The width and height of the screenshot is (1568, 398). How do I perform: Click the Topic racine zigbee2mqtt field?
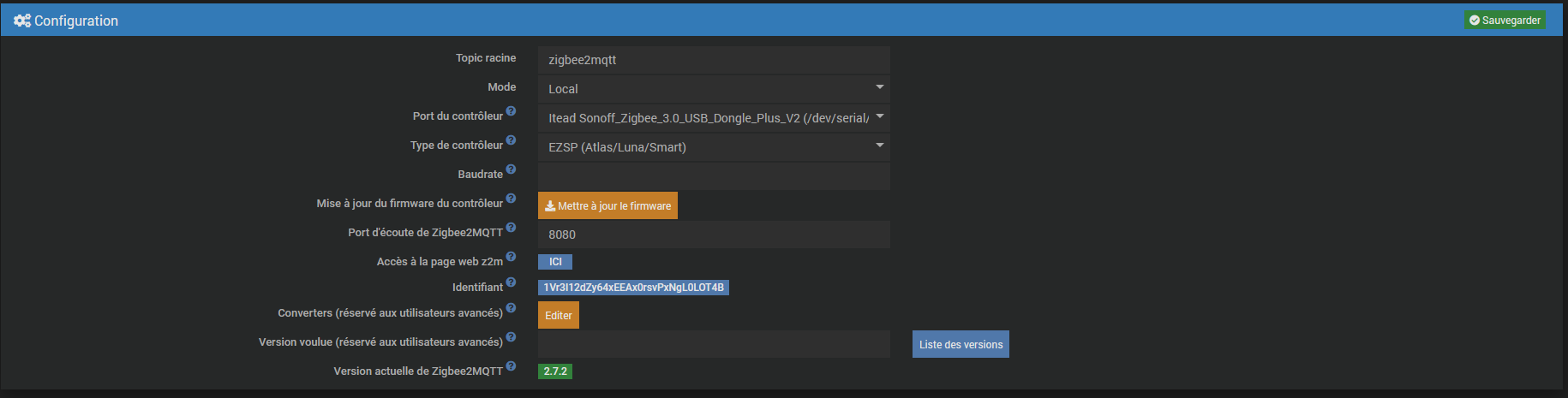click(713, 60)
